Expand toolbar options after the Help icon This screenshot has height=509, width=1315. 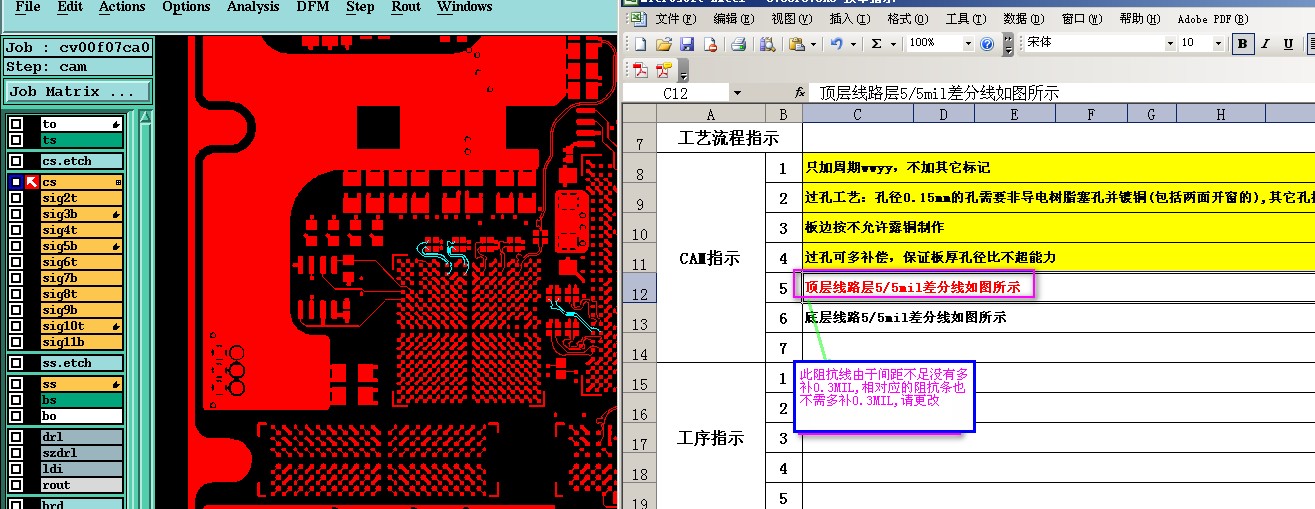[1008, 45]
